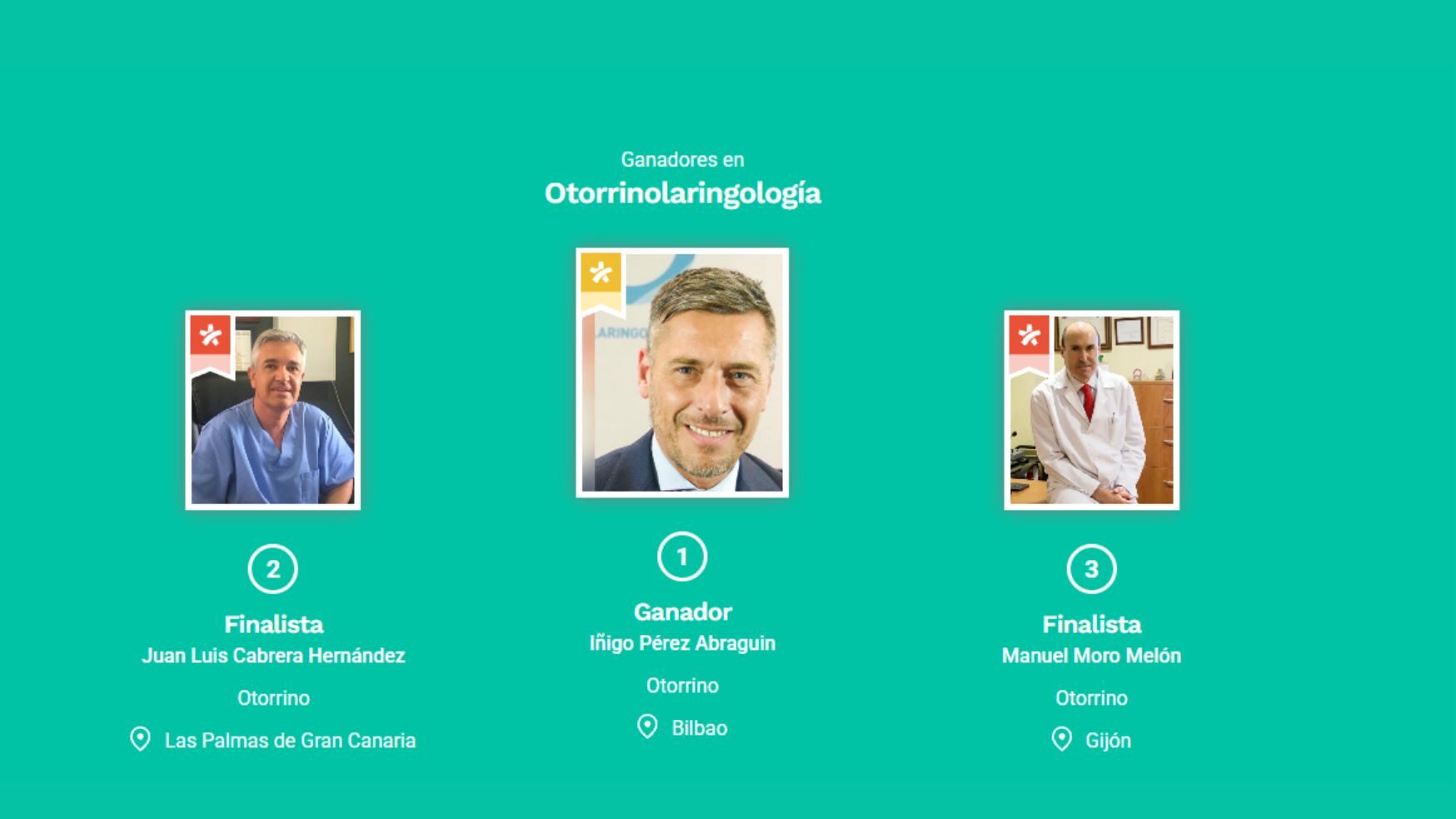Click the gold winner badge on Iñigo's photo
1456x819 pixels.
(601, 283)
